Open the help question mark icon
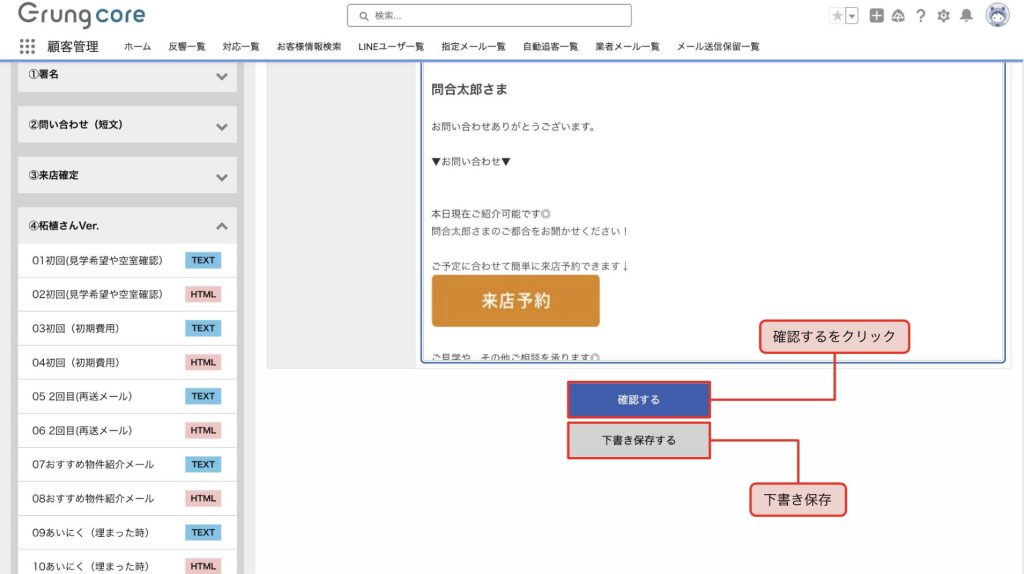Image resolution: width=1024 pixels, height=574 pixels. [x=920, y=16]
